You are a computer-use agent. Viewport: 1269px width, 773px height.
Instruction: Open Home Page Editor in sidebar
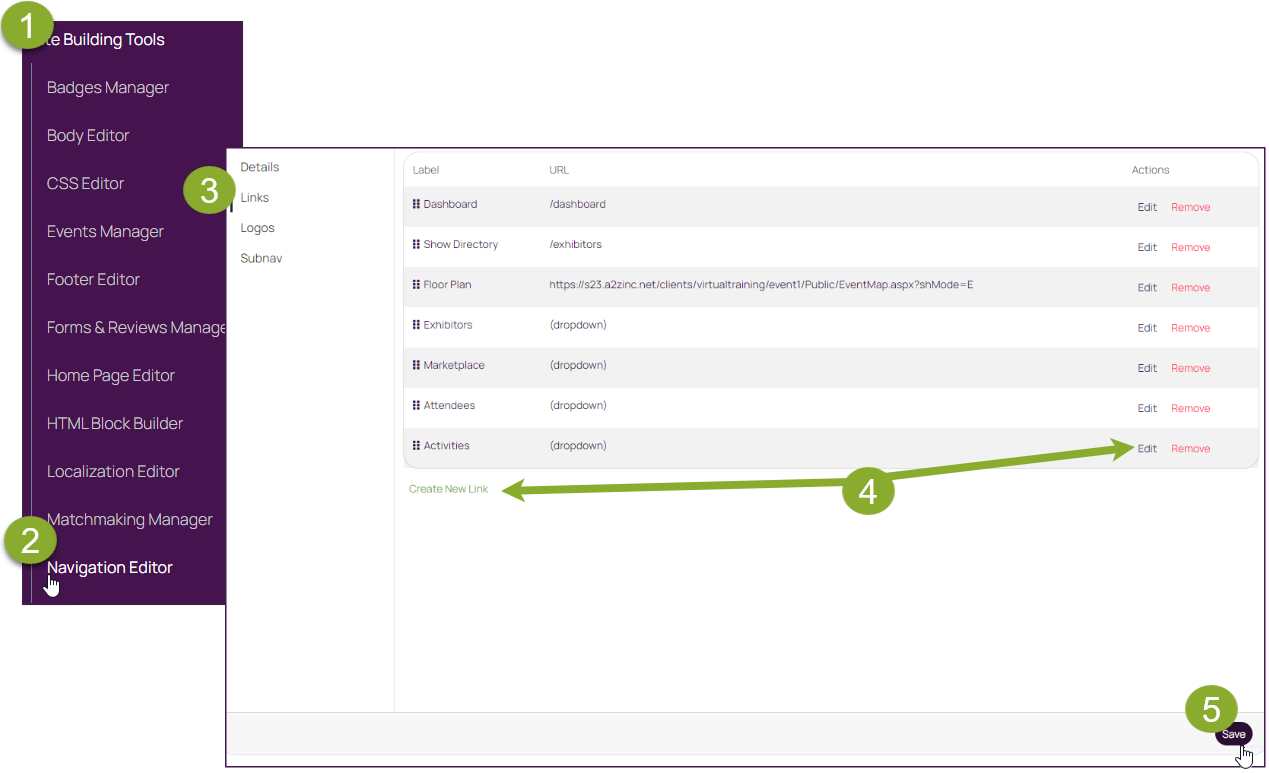tap(111, 375)
